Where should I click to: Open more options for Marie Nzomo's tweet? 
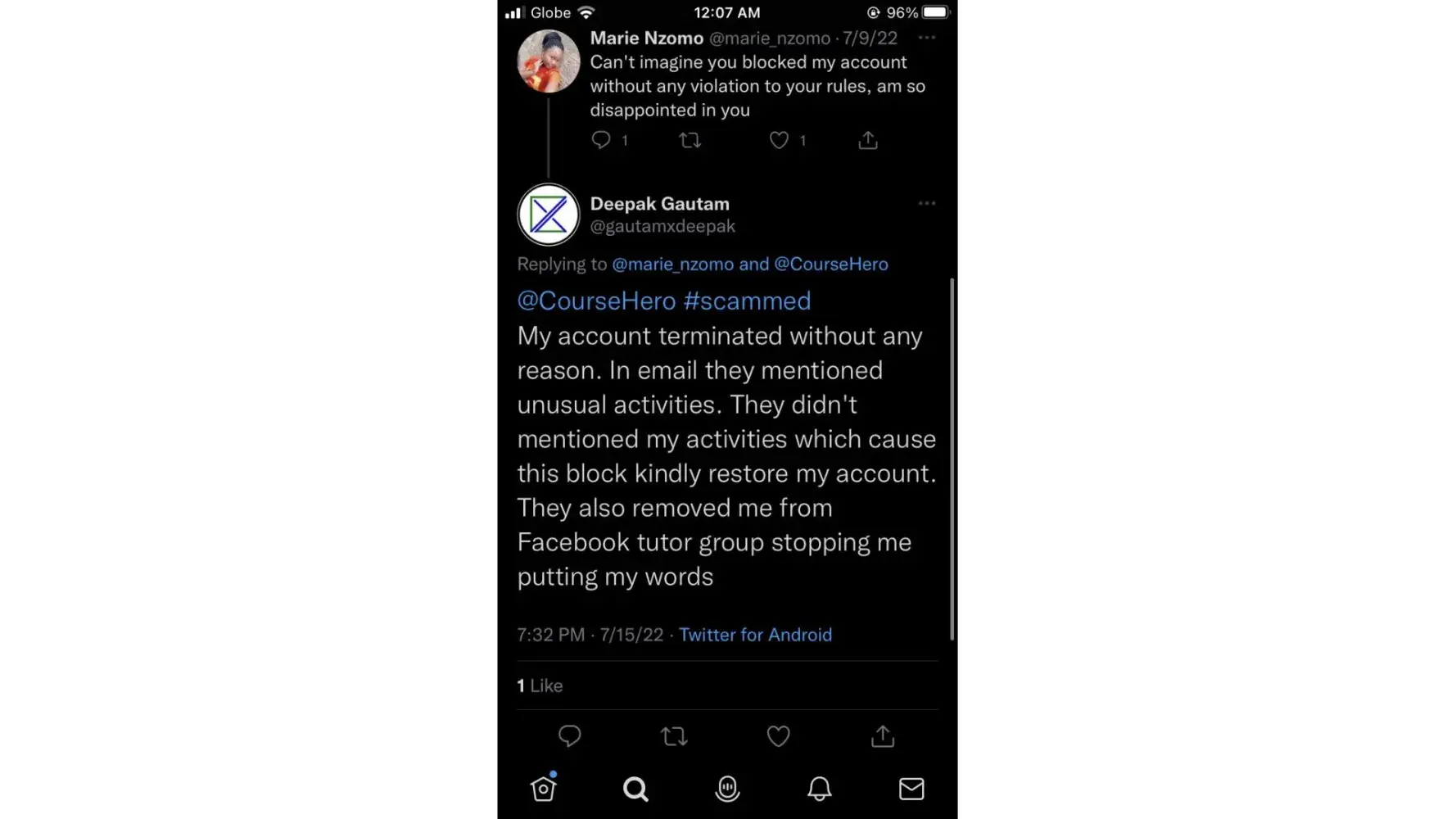point(926,38)
